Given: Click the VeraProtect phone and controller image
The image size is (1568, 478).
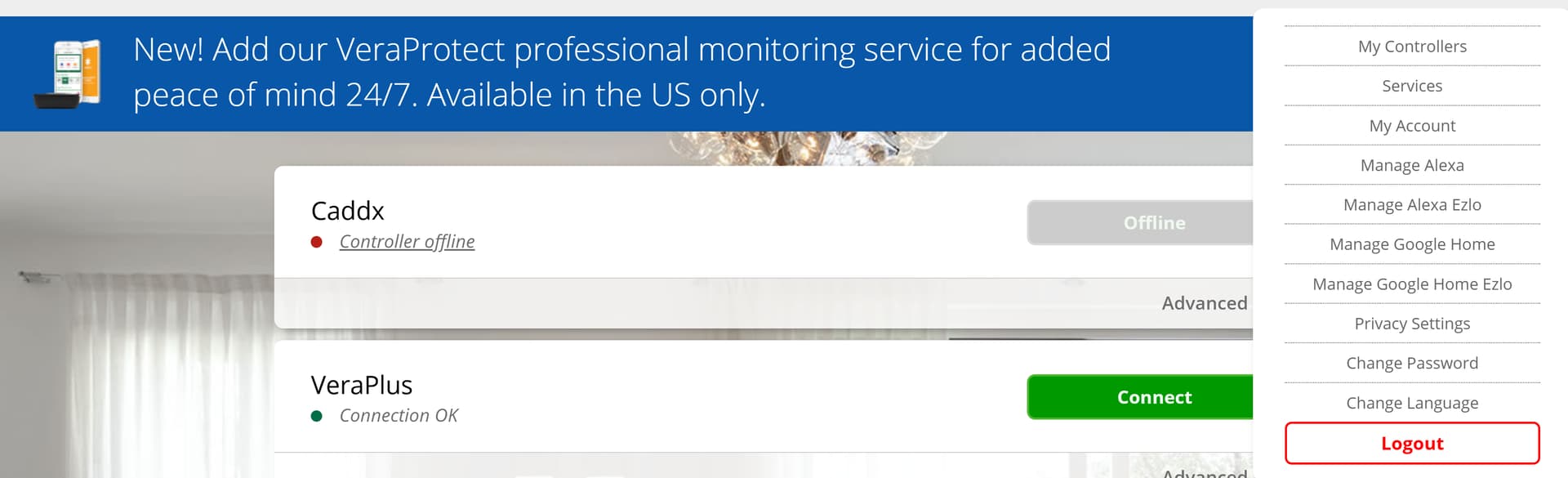Looking at the screenshot, I should click(69, 73).
